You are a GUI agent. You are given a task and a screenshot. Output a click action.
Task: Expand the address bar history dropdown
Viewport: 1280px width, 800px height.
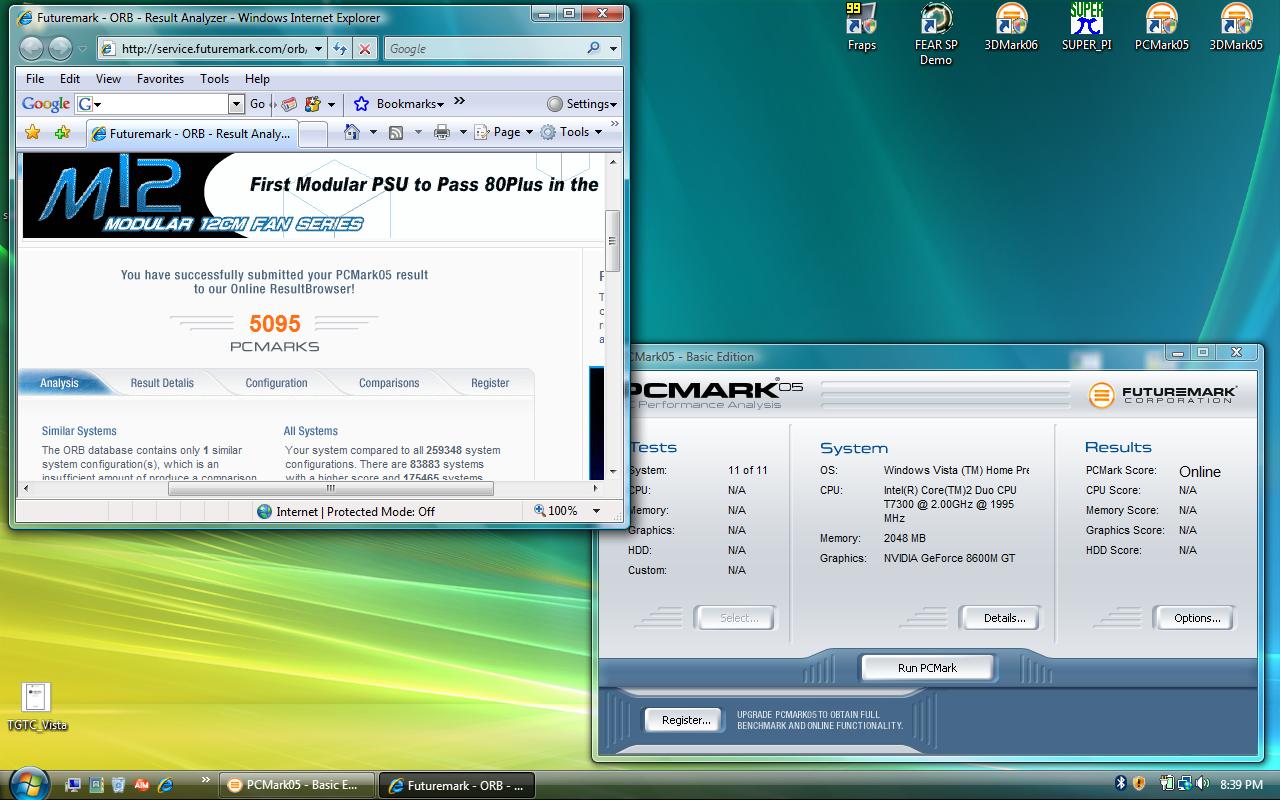tap(318, 48)
